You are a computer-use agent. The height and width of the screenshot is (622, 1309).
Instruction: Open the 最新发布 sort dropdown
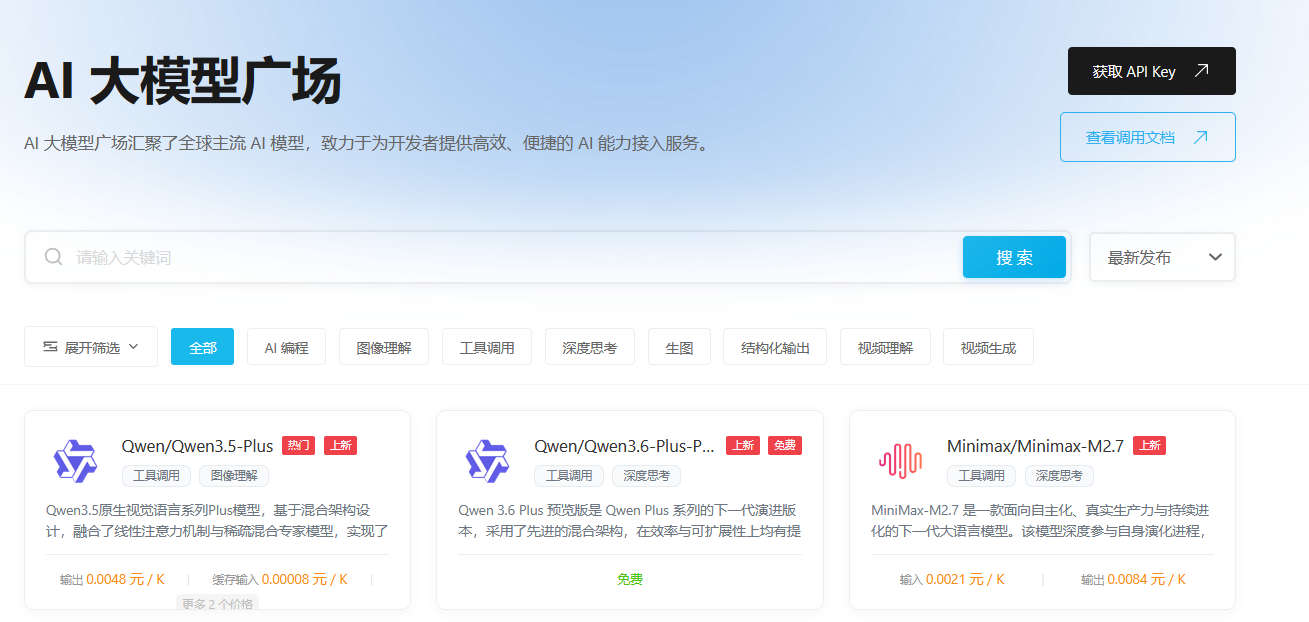1162,257
